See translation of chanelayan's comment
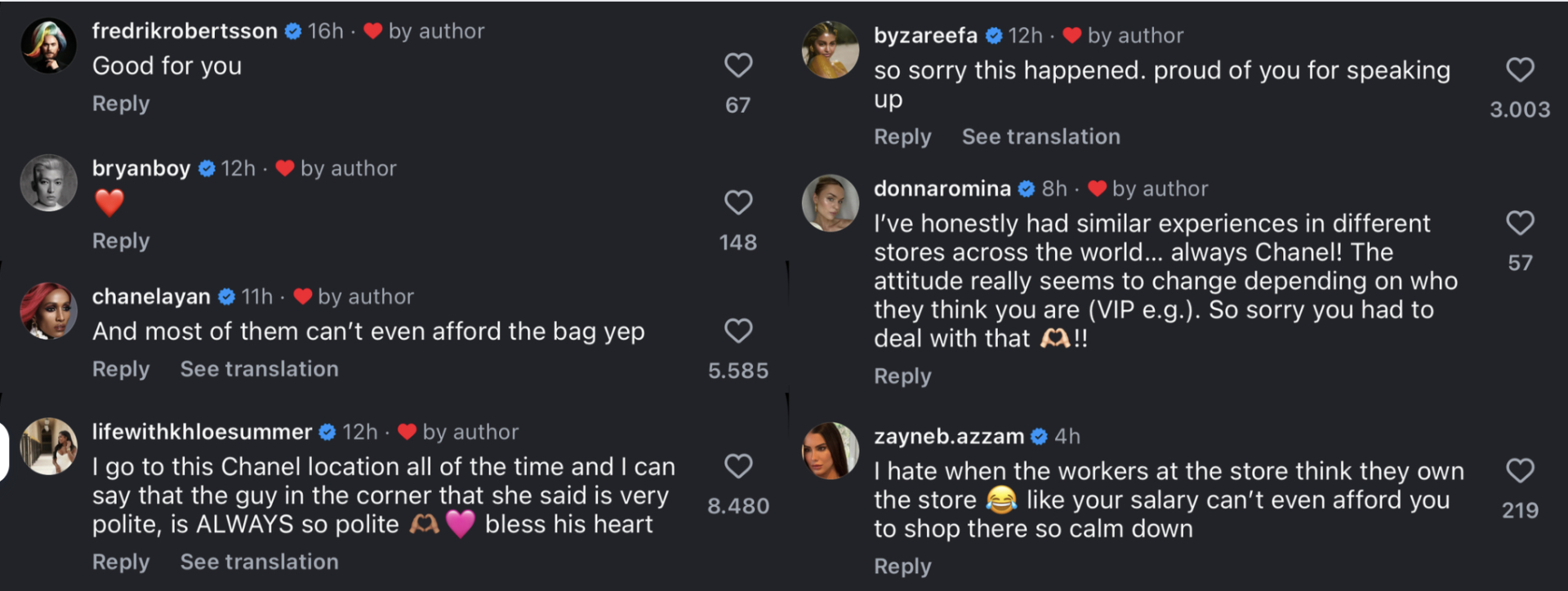The width and height of the screenshot is (1568, 591). [x=259, y=369]
